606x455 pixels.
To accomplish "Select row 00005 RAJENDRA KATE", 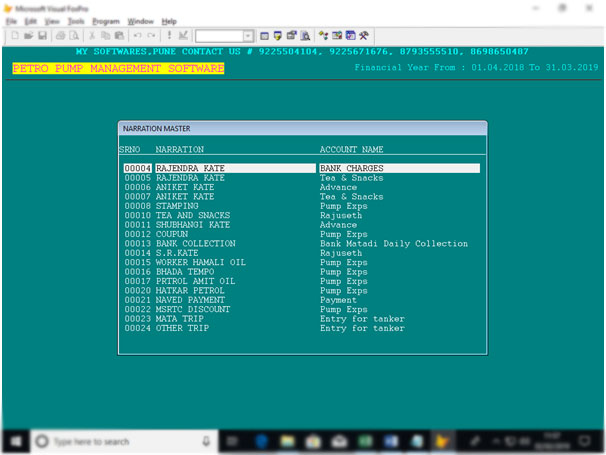I will coord(302,178).
